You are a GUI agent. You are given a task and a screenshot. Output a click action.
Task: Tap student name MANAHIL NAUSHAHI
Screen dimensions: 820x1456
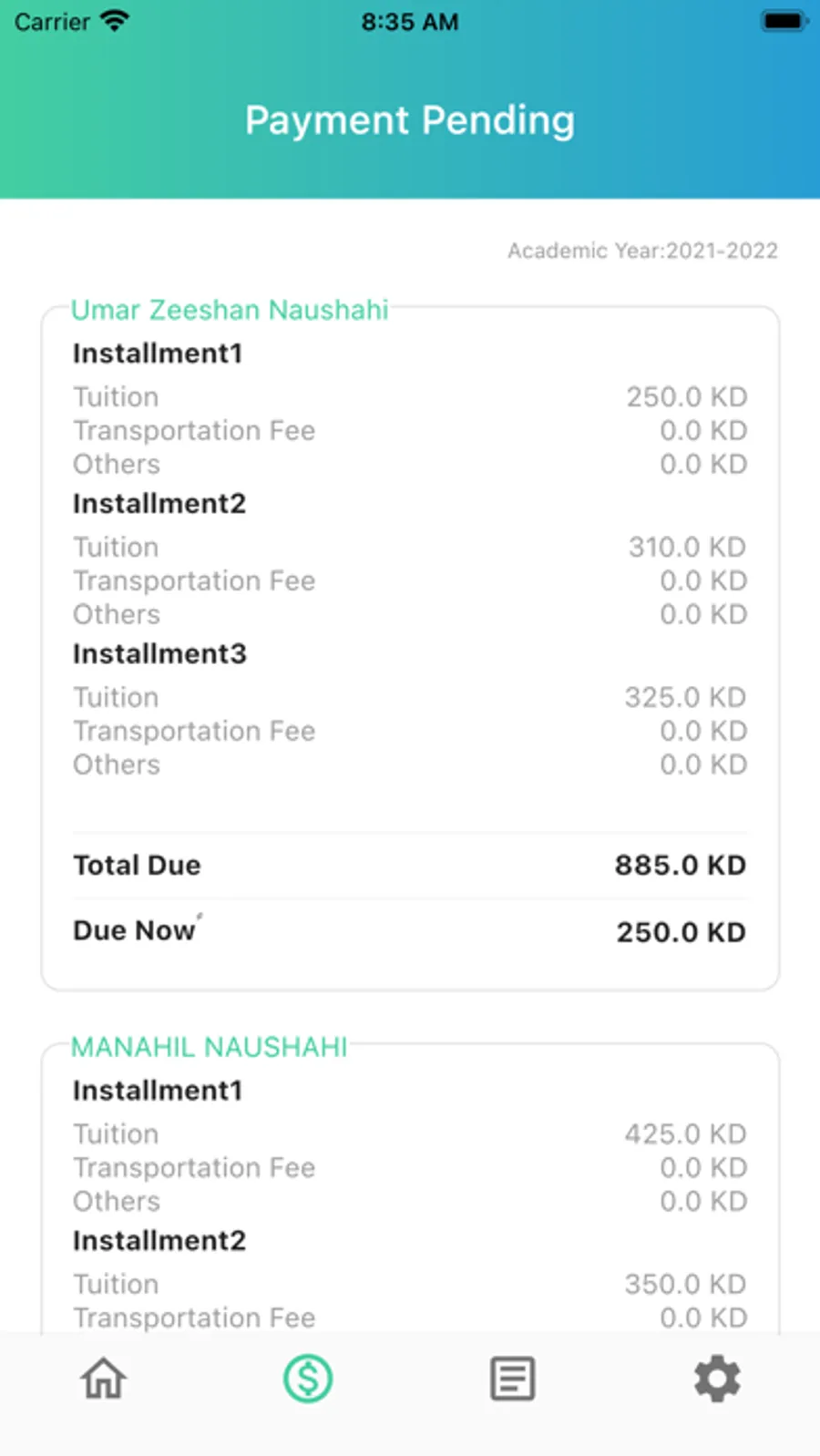(210, 1047)
